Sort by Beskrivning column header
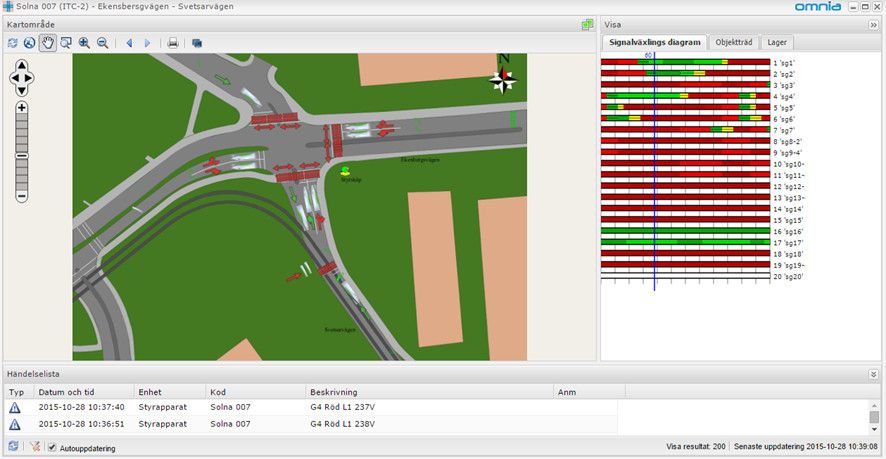 [429, 392]
